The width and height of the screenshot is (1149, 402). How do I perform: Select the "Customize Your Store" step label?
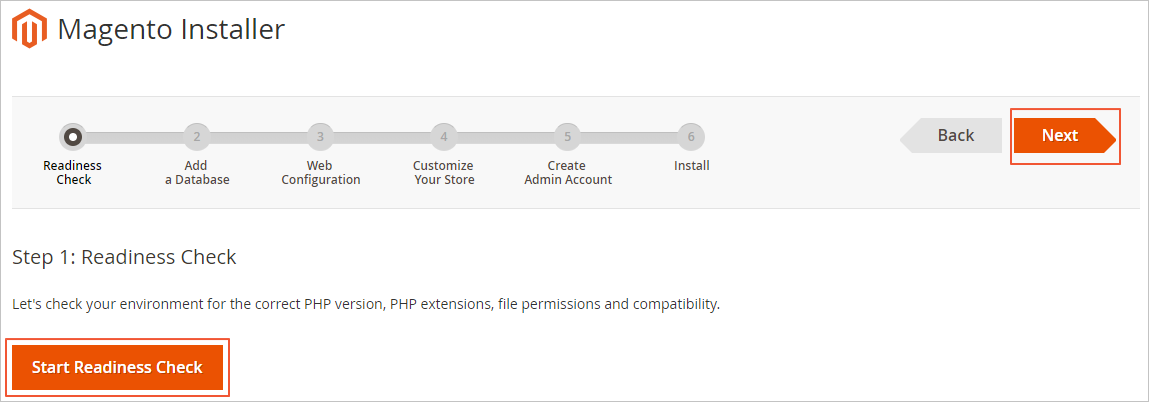[444, 173]
